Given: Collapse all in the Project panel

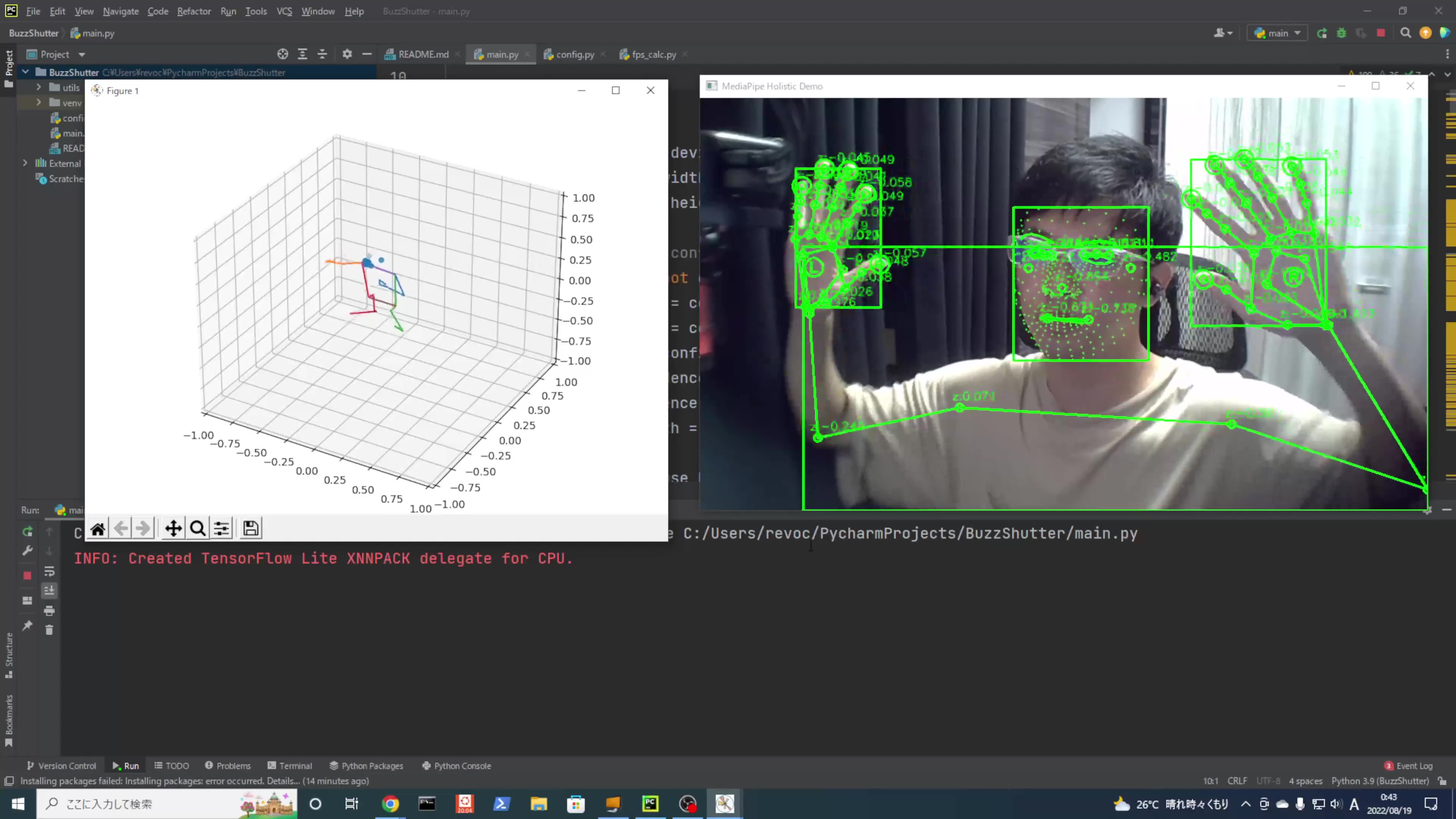Looking at the screenshot, I should pyautogui.click(x=322, y=54).
